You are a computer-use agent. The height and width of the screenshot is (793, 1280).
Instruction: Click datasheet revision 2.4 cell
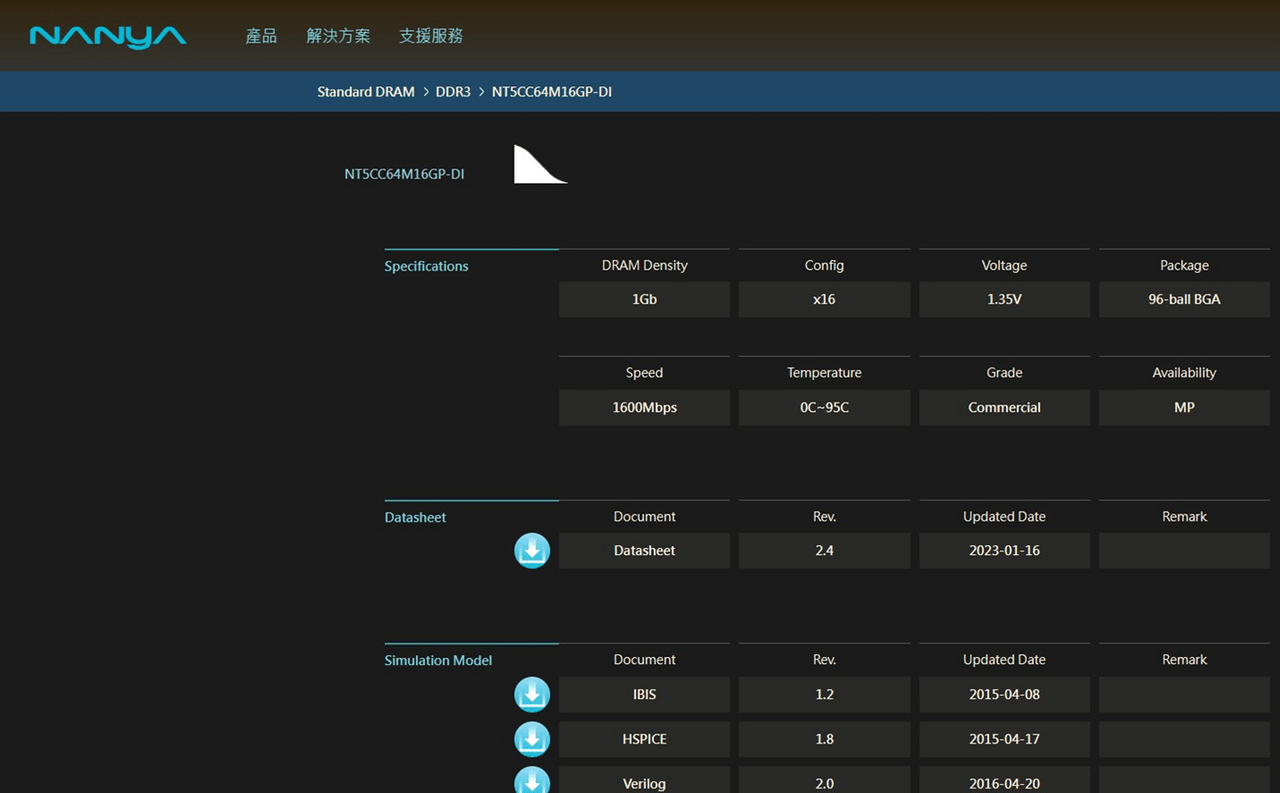[x=824, y=551]
